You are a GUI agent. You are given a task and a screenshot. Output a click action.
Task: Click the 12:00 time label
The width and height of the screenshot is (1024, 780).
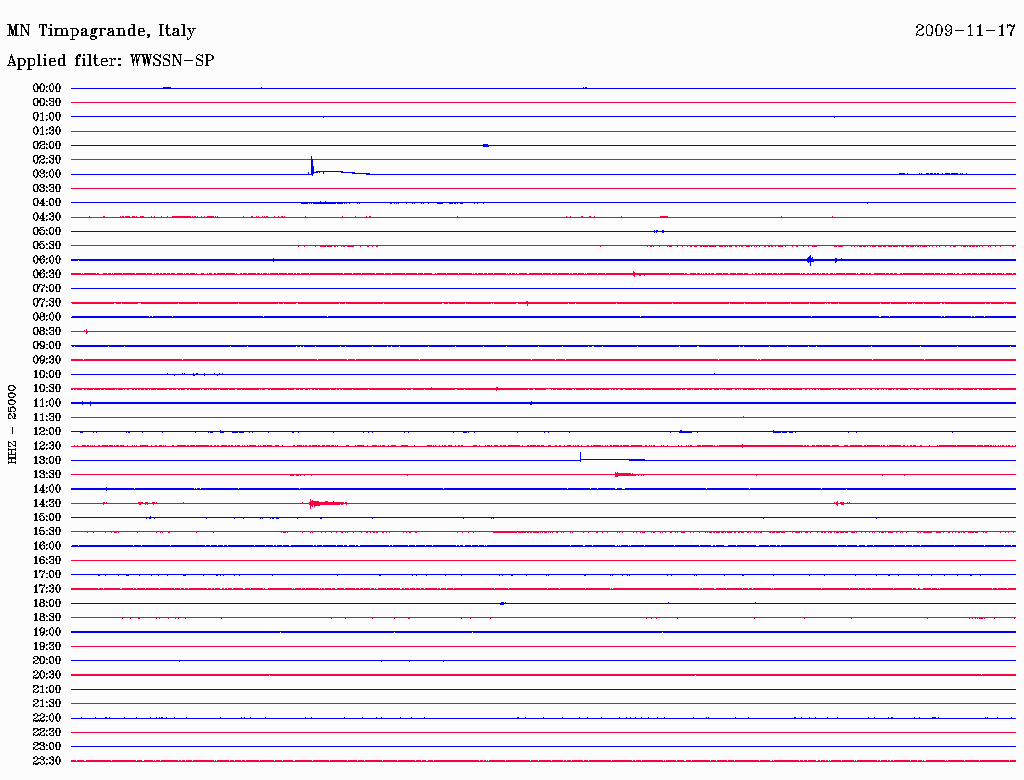(47, 431)
